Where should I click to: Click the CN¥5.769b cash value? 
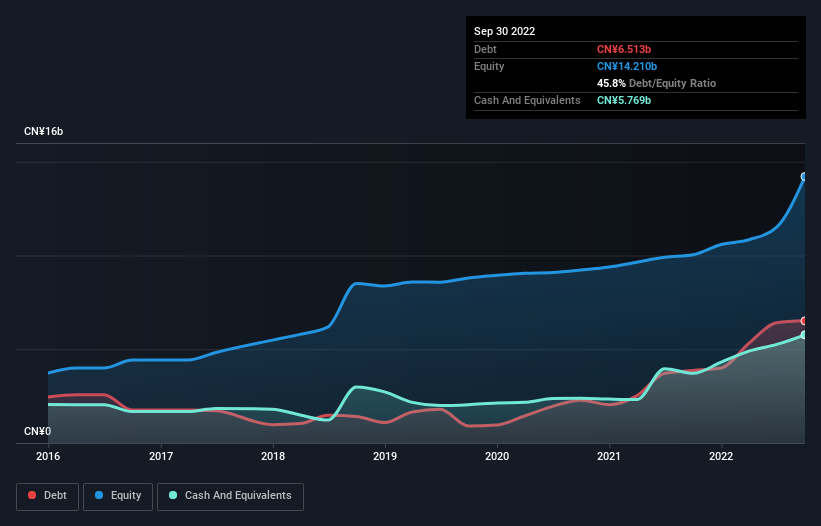(x=624, y=100)
